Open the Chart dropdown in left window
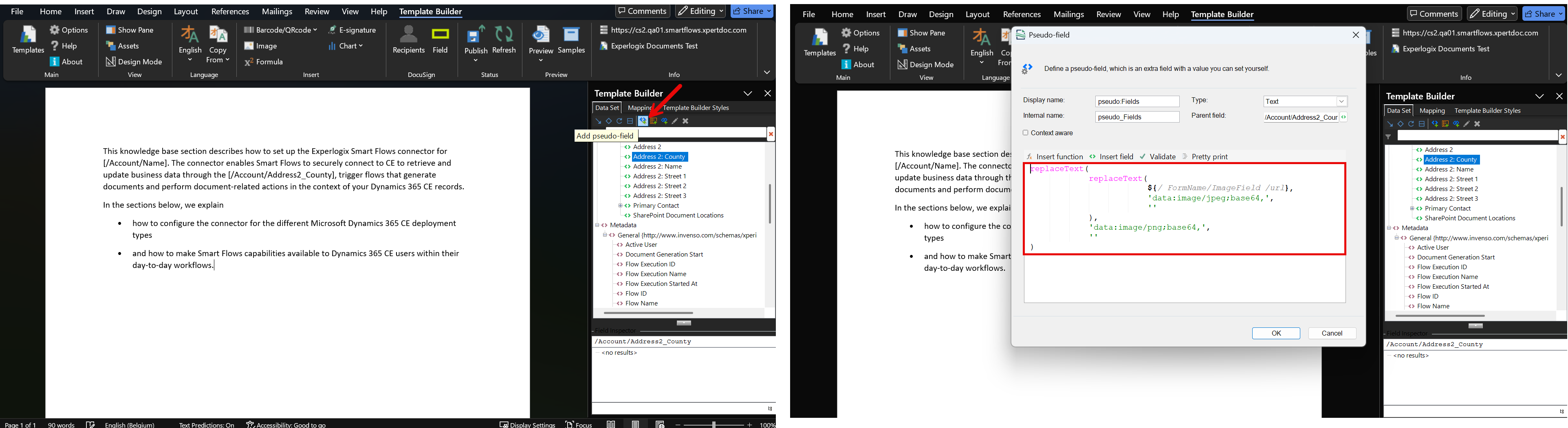Image resolution: width=1568 pixels, height=428 pixels. pyautogui.click(x=345, y=46)
